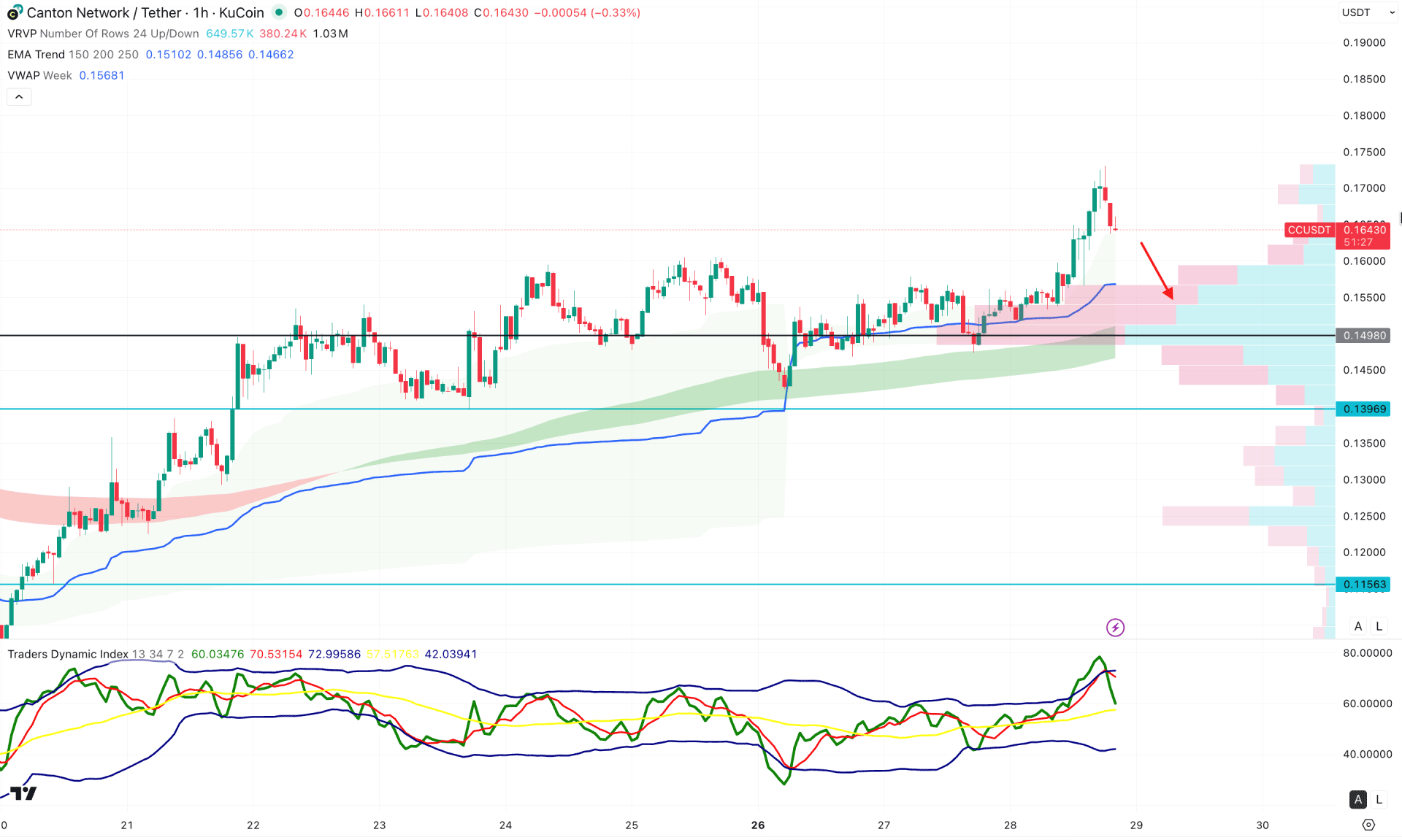Click KuCoin exchange name in the legend
The width and height of the screenshot is (1402, 840).
pyautogui.click(x=242, y=12)
